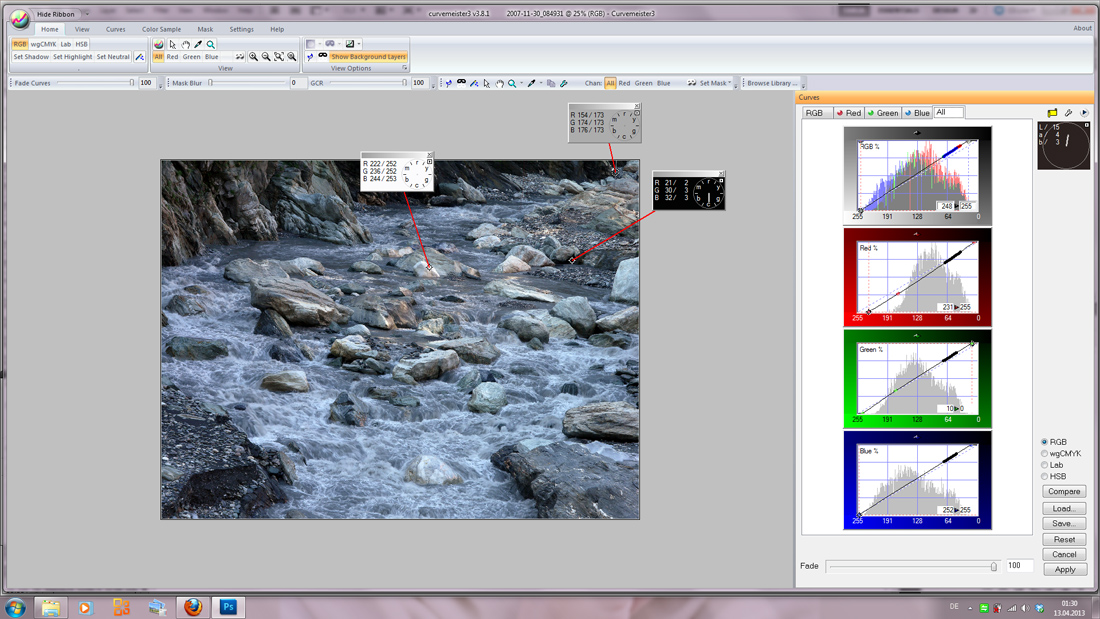Click the wrench icon in the Curves panel
Screen dimensions: 1100x619
point(1068,112)
